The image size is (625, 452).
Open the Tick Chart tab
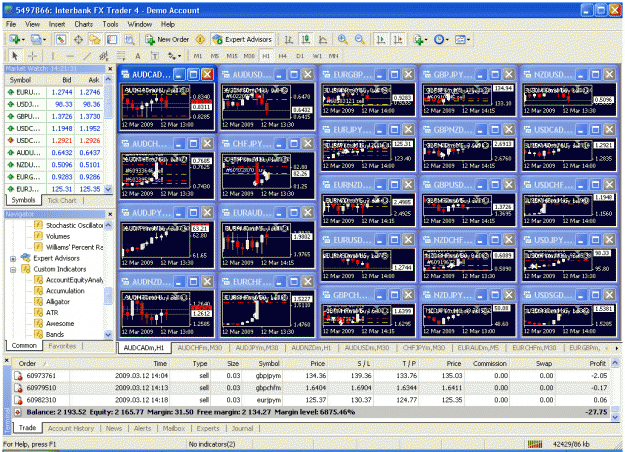62,200
